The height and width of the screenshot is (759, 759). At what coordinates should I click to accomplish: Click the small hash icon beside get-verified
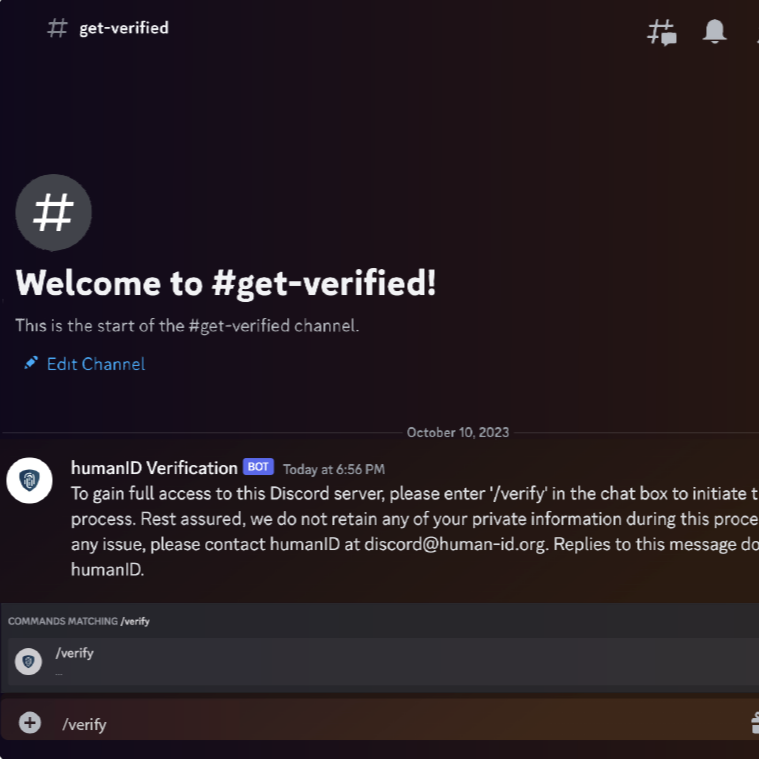(57, 28)
